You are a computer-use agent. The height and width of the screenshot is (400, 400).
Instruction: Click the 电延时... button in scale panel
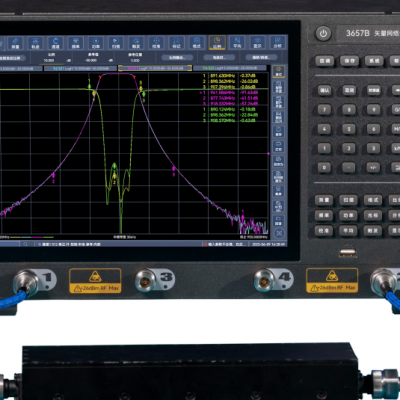pyautogui.click(x=218, y=58)
